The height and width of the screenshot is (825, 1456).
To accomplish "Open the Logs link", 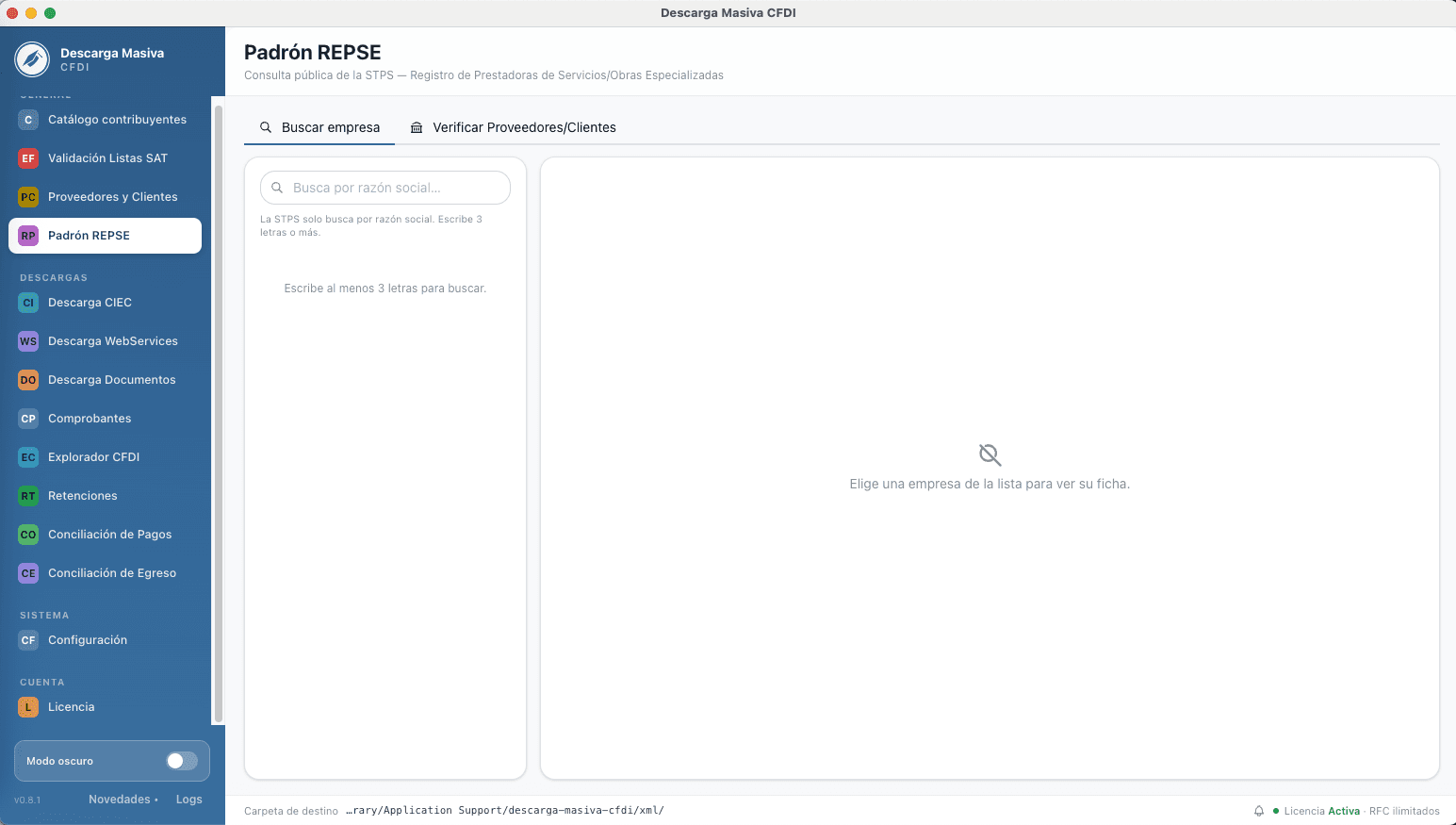I will tap(189, 800).
